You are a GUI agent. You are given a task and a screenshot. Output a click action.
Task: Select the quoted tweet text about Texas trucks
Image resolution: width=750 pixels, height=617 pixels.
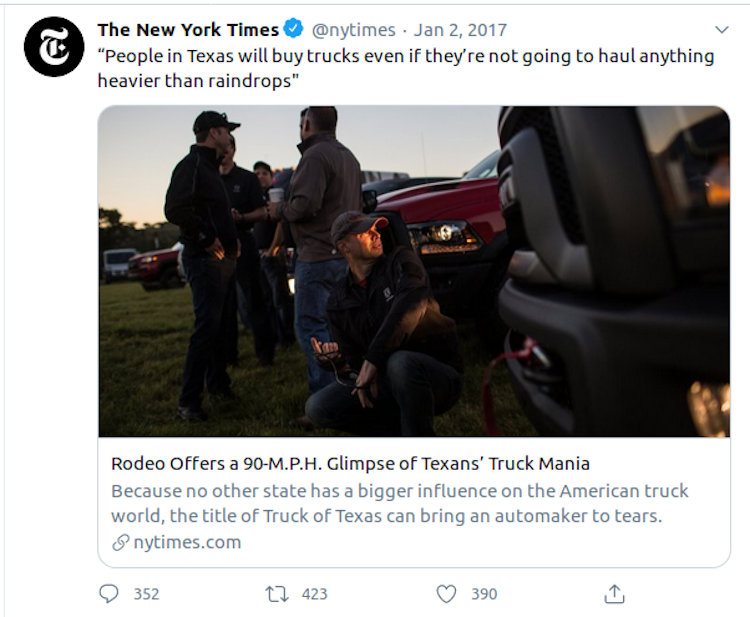[405, 68]
